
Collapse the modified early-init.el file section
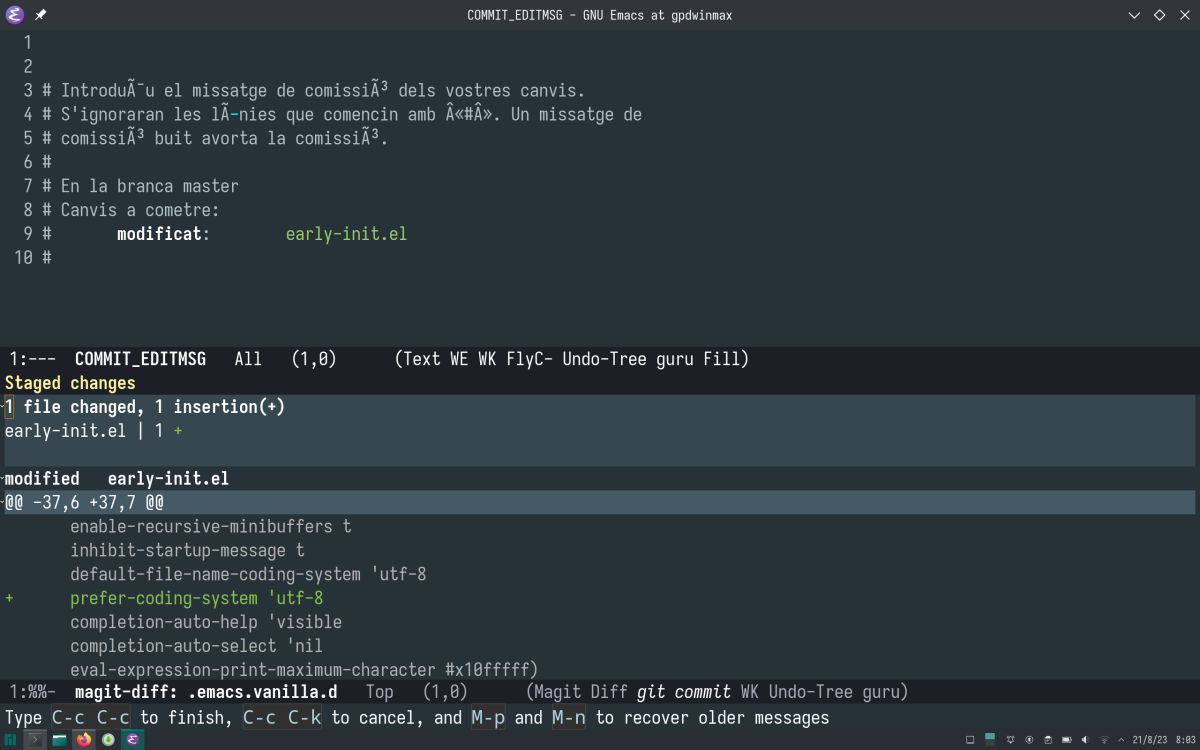tap(117, 479)
